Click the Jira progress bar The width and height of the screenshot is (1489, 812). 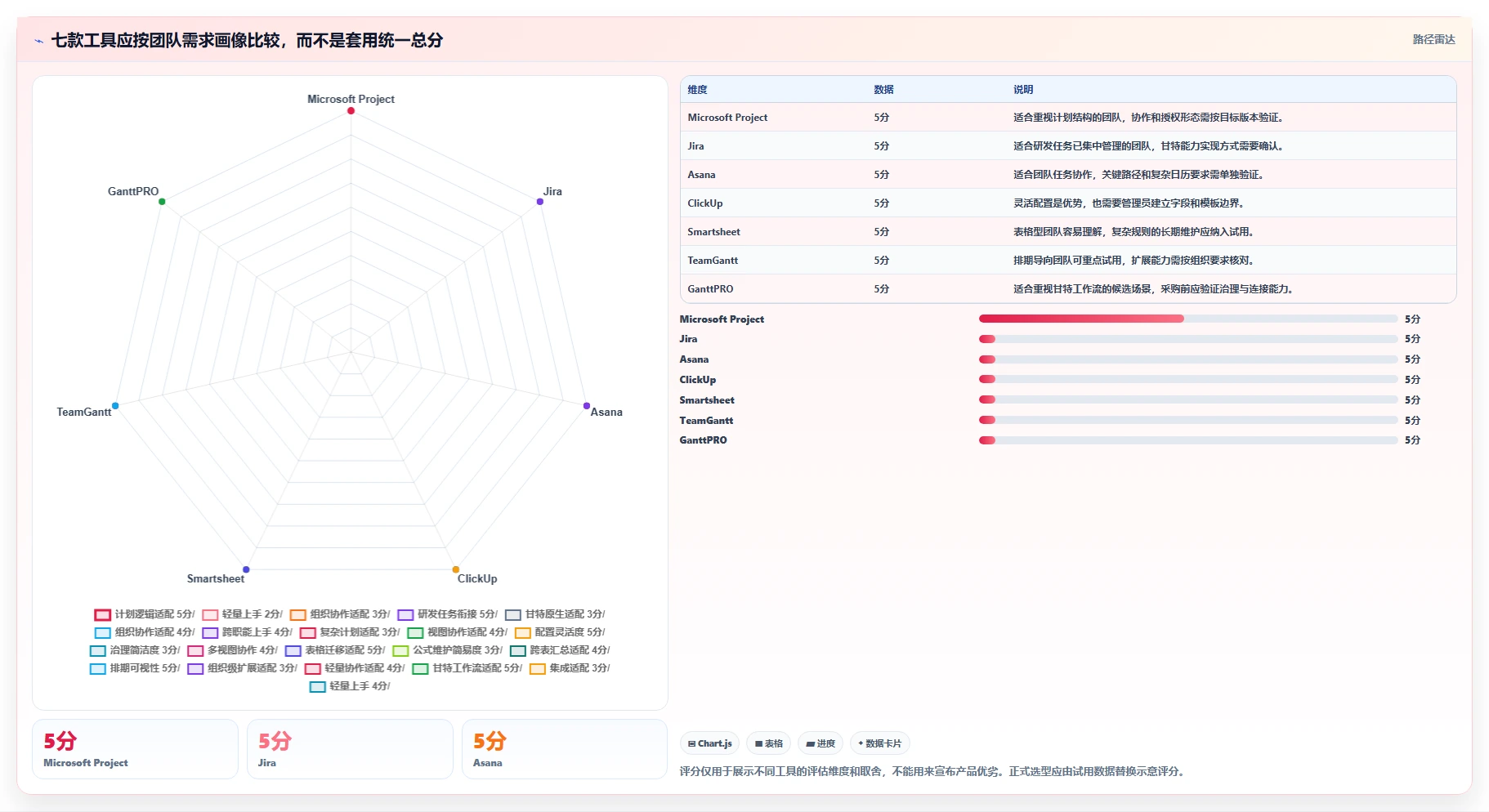tap(1188, 339)
